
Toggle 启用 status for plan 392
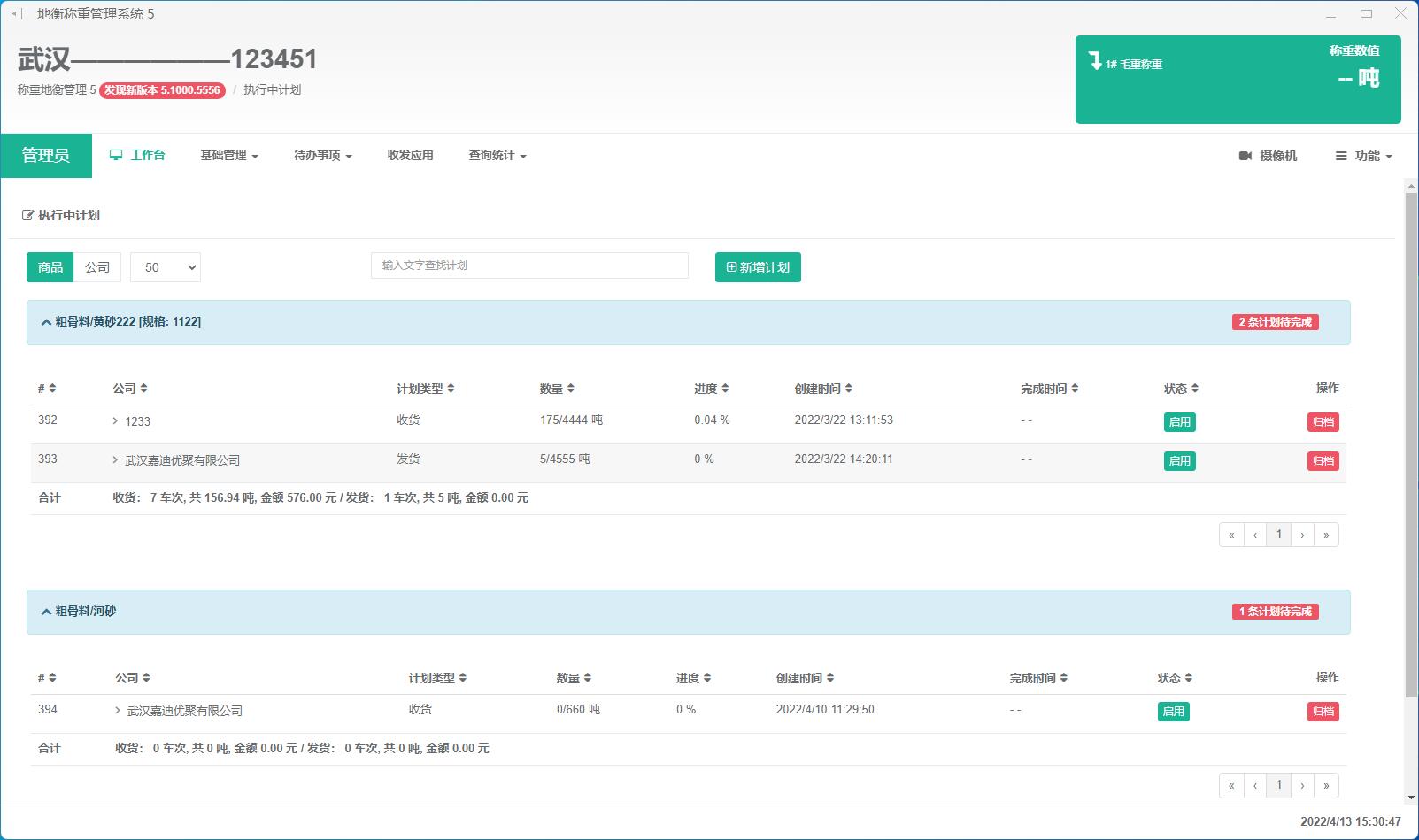tap(1179, 422)
